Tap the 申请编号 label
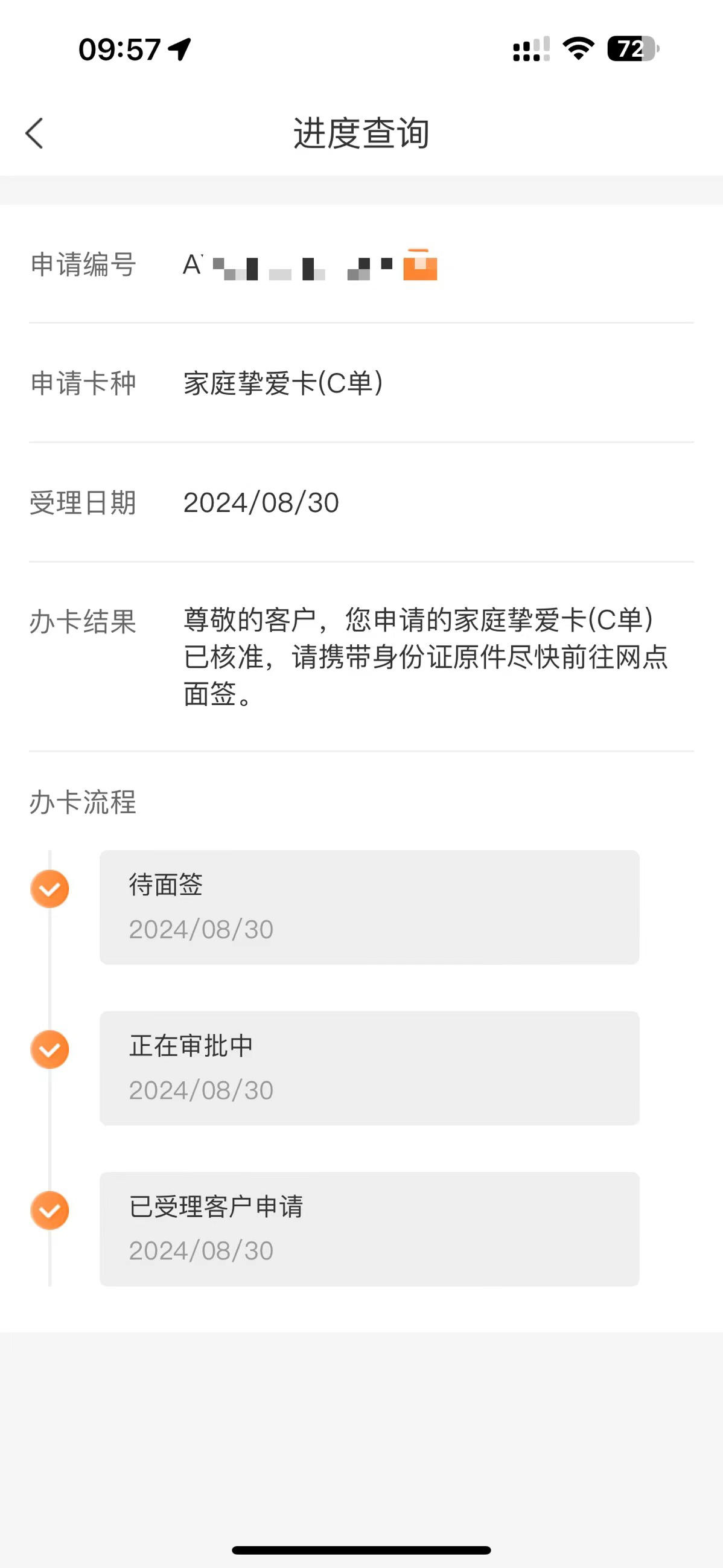This screenshot has width=723, height=1568. (x=83, y=265)
